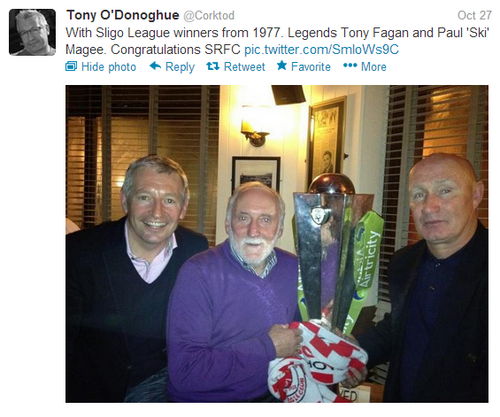The image size is (500, 417).
Task: Open the pic.twitter.com/SmloWs9C link
Action: [x=321, y=50]
